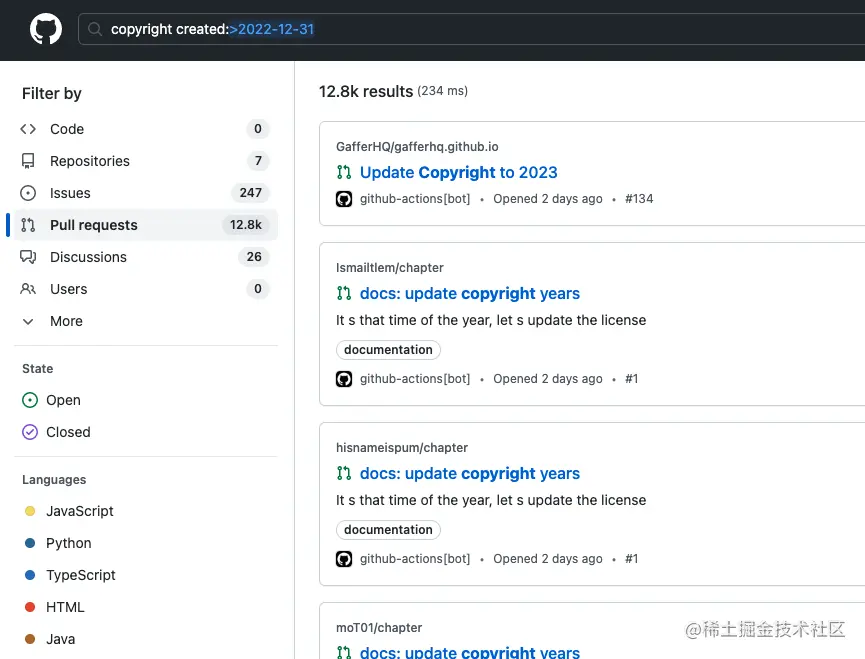This screenshot has height=659, width=865.
Task: Expand the More filters chevron
Action: click(x=28, y=321)
